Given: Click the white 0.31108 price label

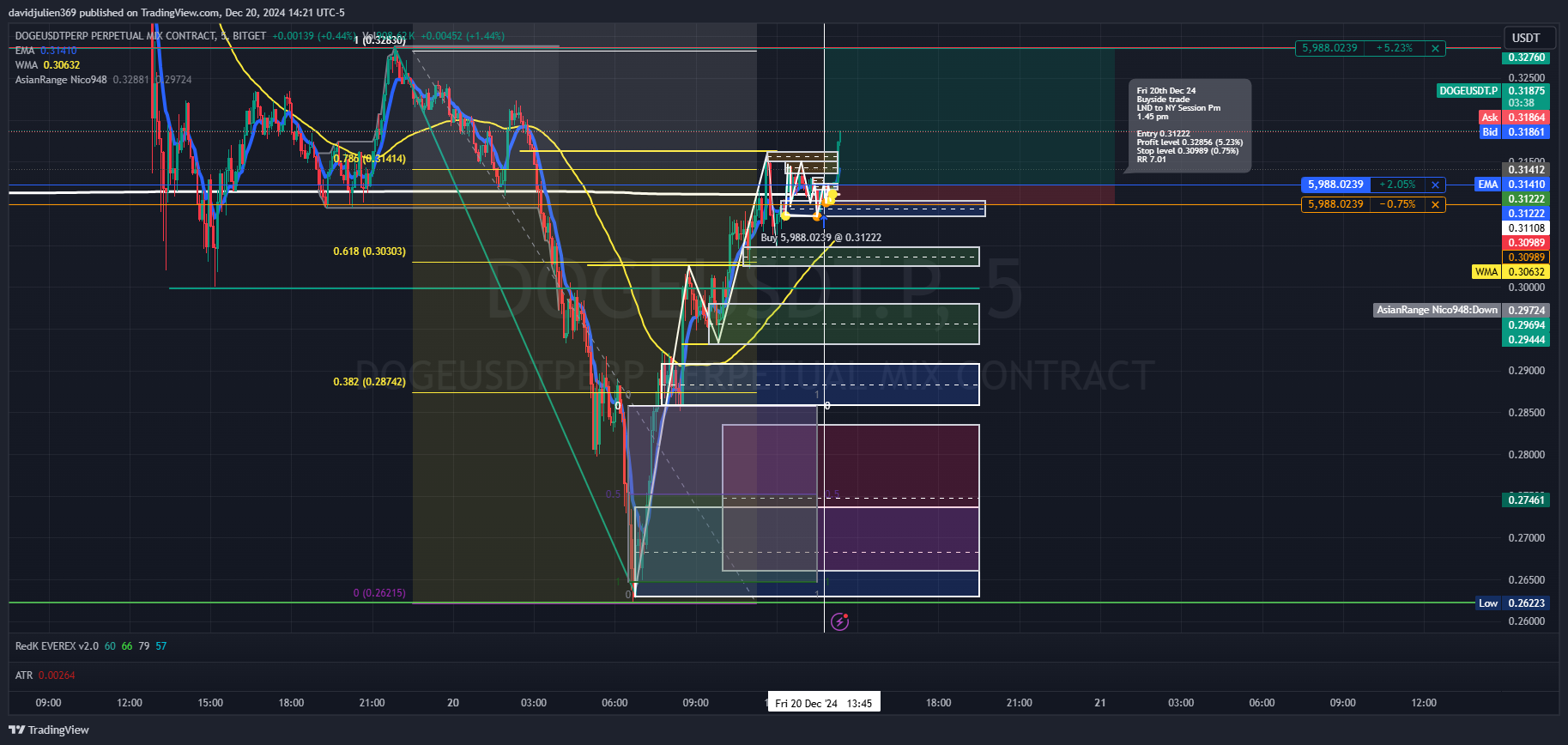Looking at the screenshot, I should tap(1527, 228).
